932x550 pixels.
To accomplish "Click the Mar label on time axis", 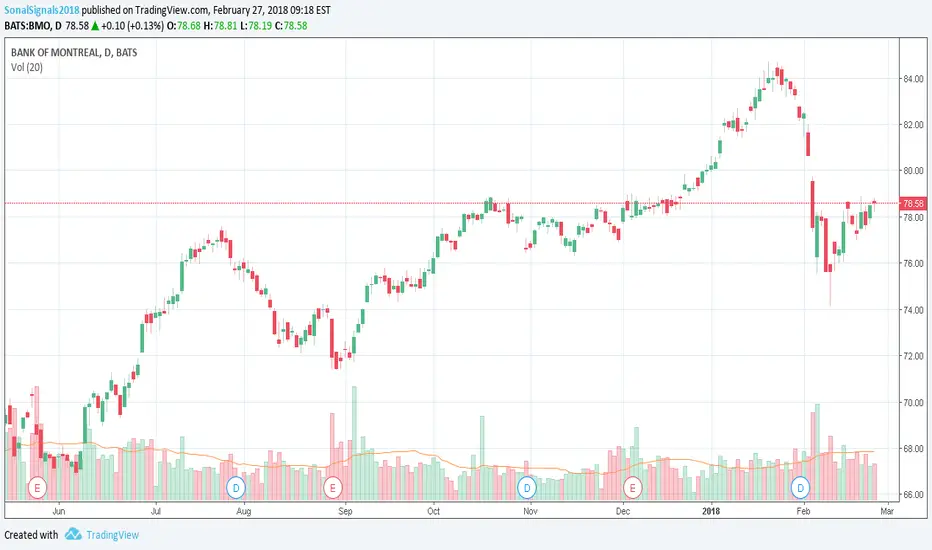I will point(887,511).
